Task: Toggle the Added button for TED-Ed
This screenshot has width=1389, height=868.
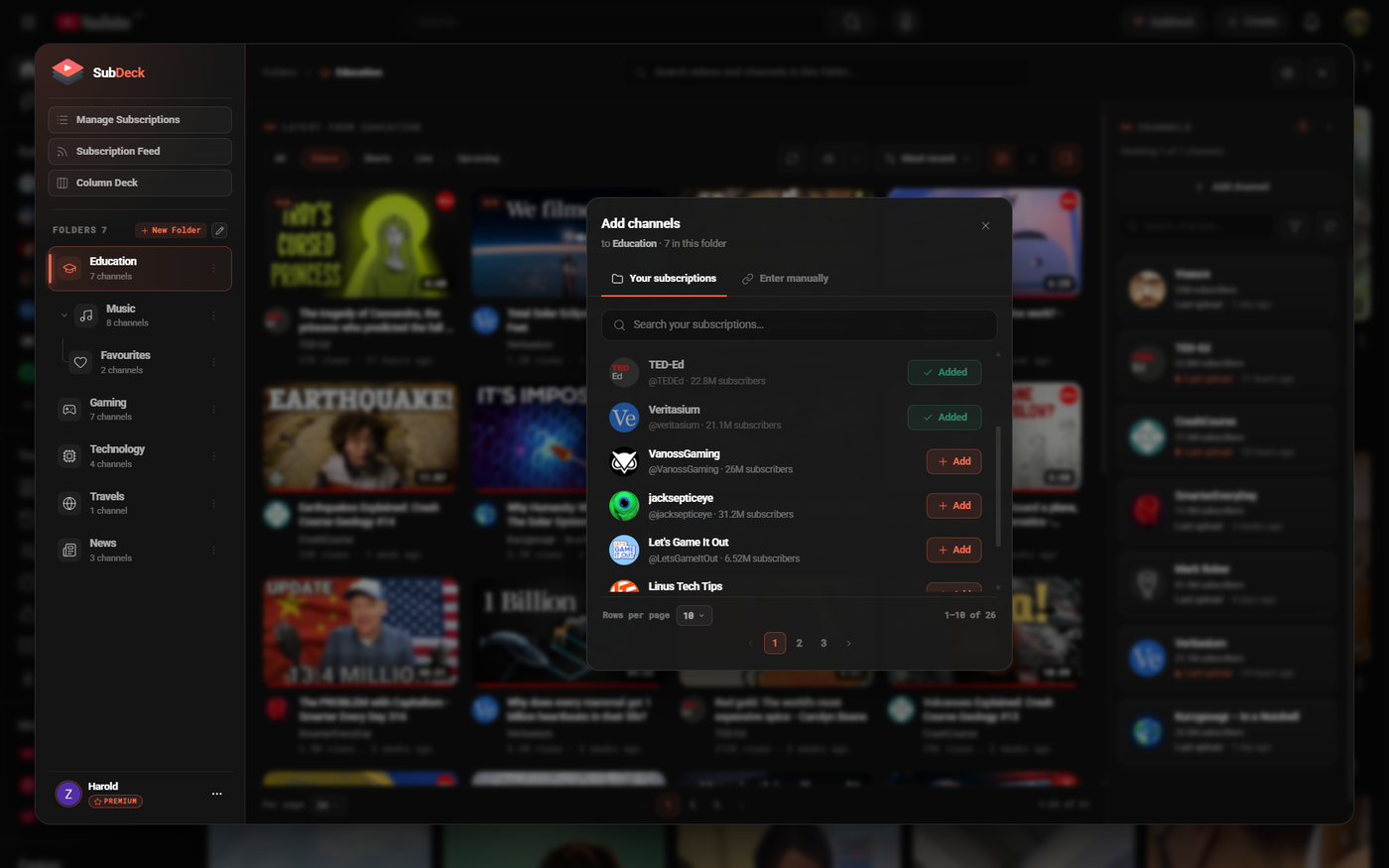Action: point(945,372)
